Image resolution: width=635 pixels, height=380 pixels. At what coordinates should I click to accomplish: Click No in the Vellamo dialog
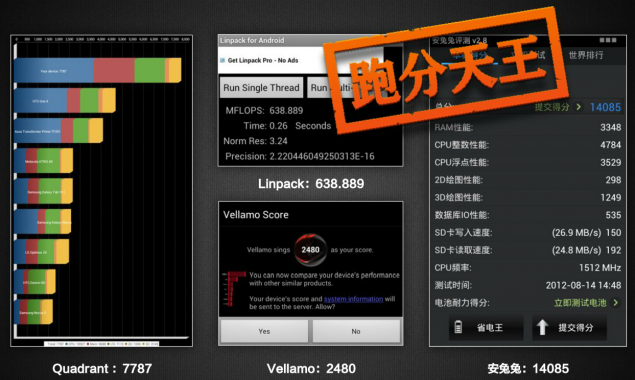[356, 331]
